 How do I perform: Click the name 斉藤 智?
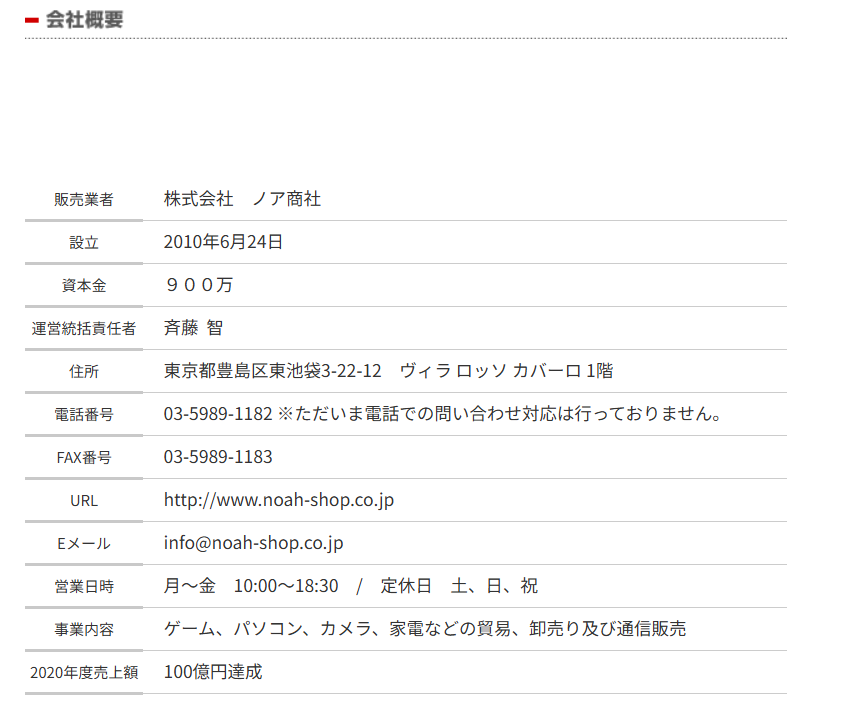(193, 327)
